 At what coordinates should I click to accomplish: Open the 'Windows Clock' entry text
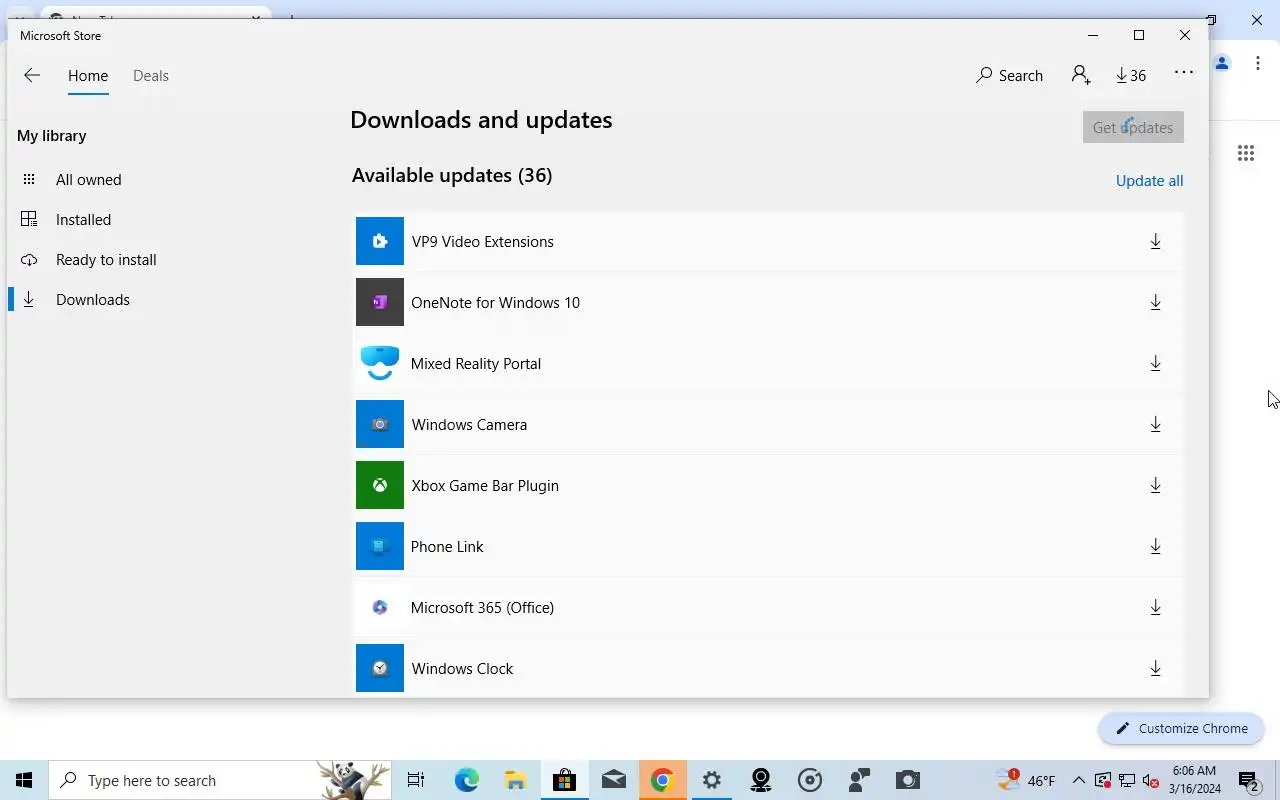point(462,669)
